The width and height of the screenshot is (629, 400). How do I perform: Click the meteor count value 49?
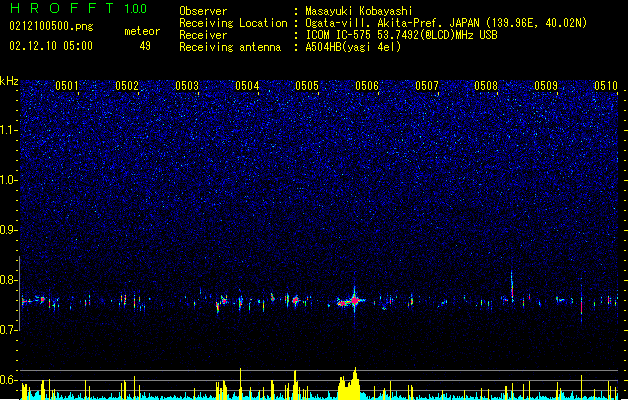pyautogui.click(x=145, y=46)
